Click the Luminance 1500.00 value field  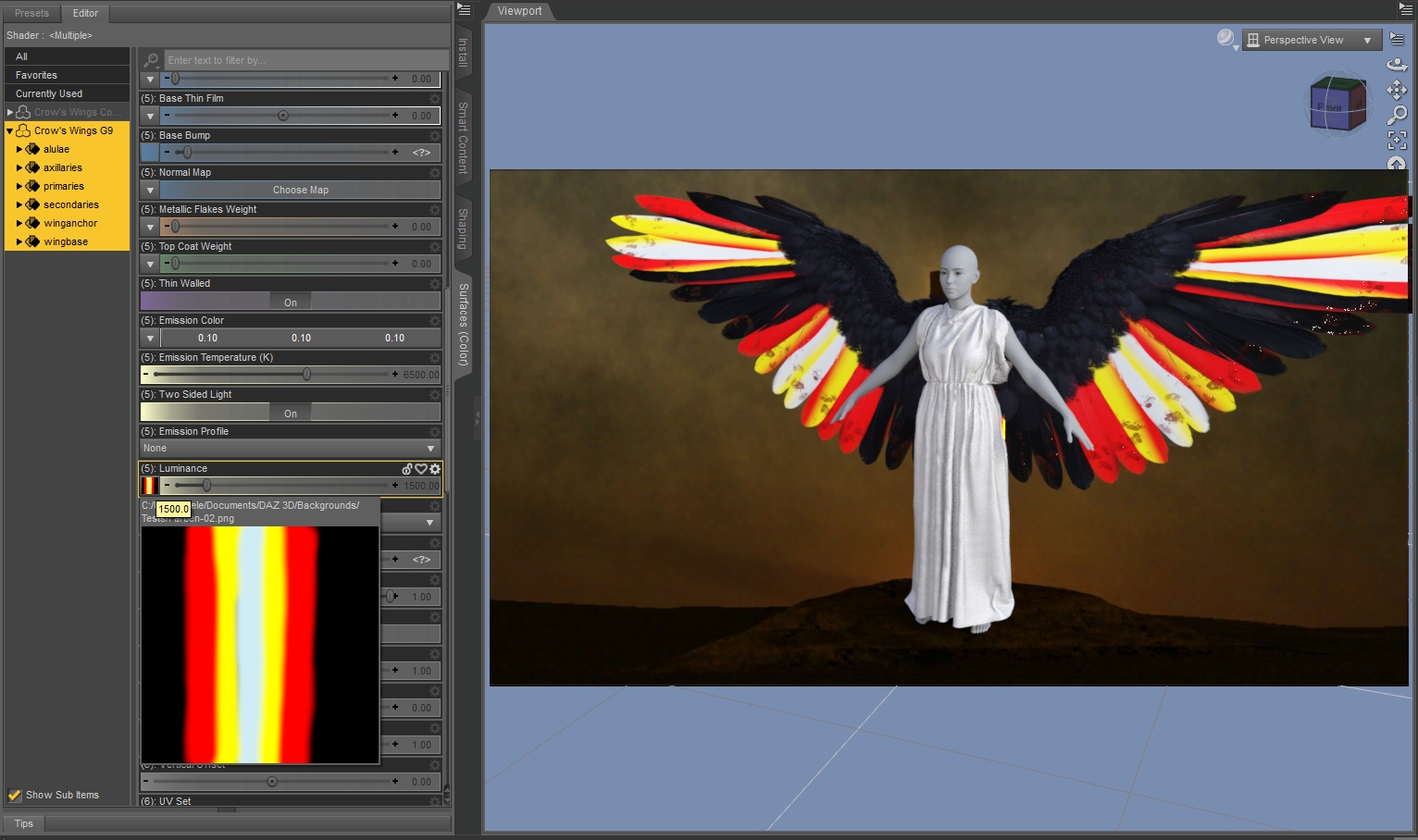pos(421,486)
